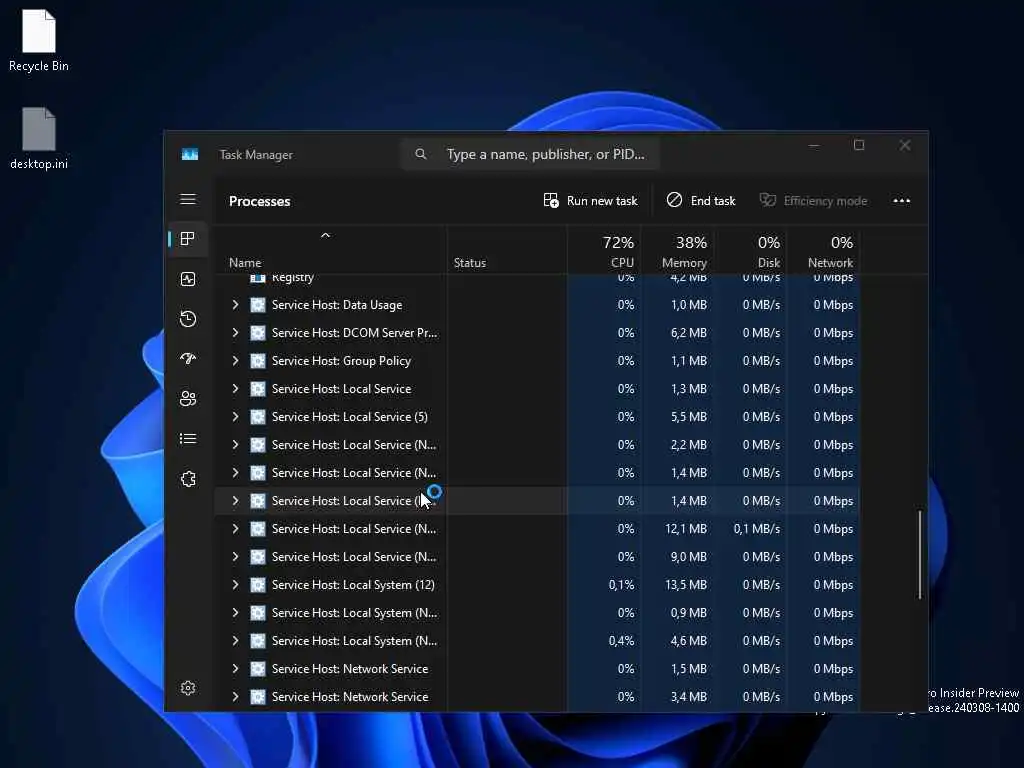This screenshot has width=1024, height=768.
Task: Click the Run new task button
Action: pyautogui.click(x=590, y=200)
